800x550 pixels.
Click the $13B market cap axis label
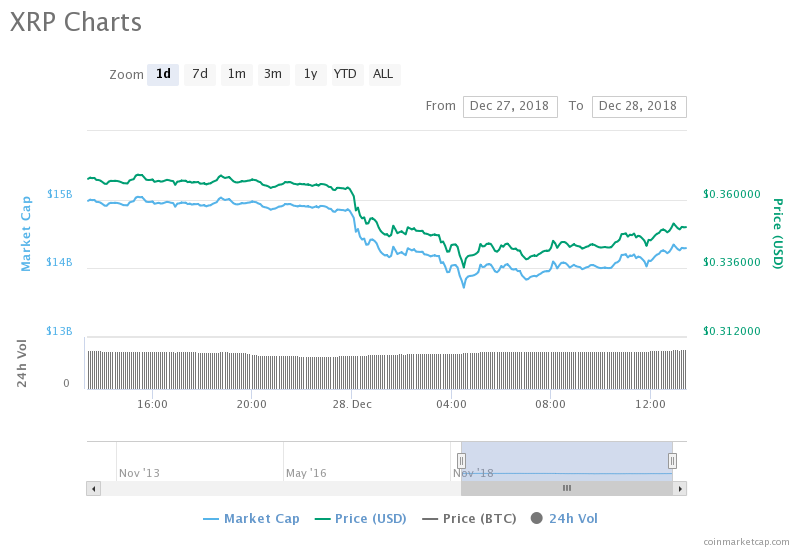pos(60,331)
